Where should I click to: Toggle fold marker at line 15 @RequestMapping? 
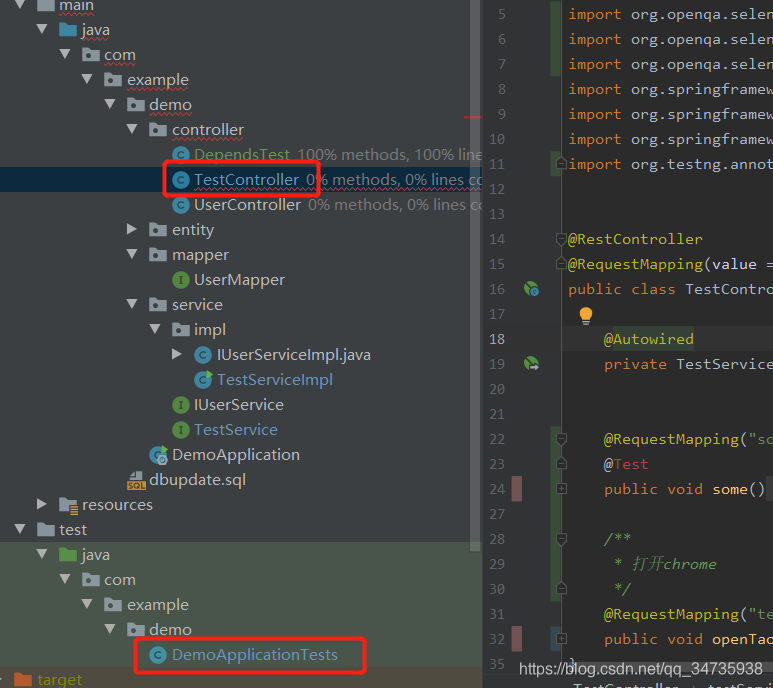[561, 264]
